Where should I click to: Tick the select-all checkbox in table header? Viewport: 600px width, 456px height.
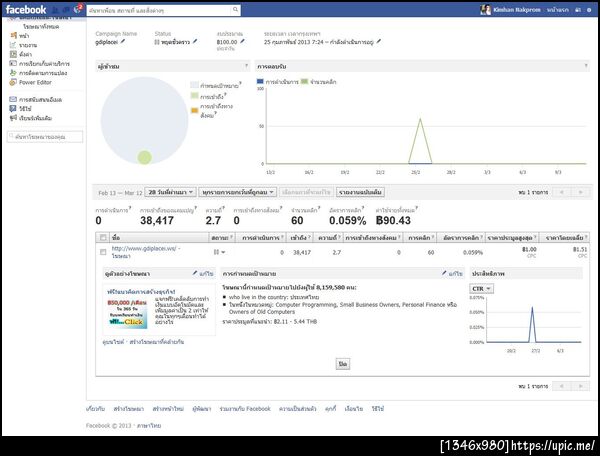[103, 238]
